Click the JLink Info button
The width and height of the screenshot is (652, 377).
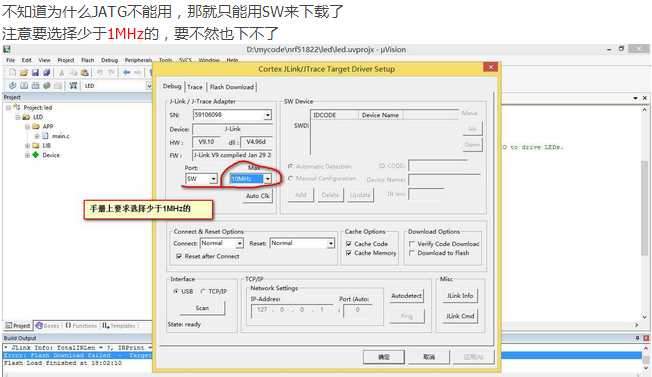460,296
